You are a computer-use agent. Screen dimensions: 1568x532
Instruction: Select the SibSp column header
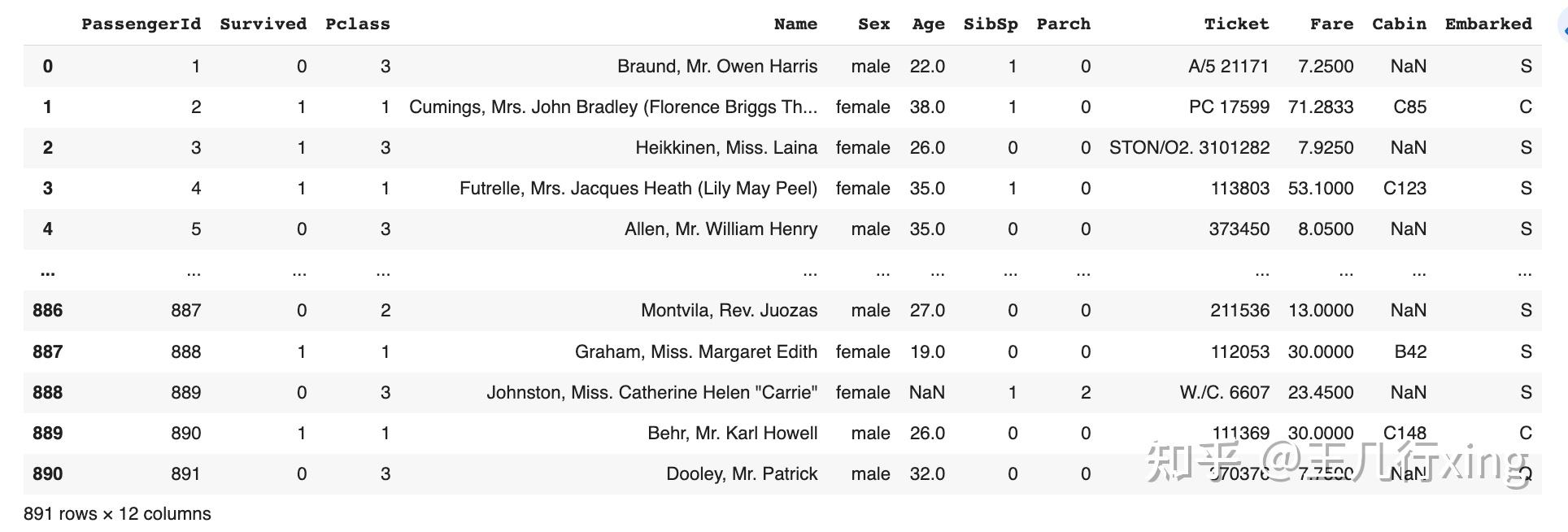click(991, 24)
